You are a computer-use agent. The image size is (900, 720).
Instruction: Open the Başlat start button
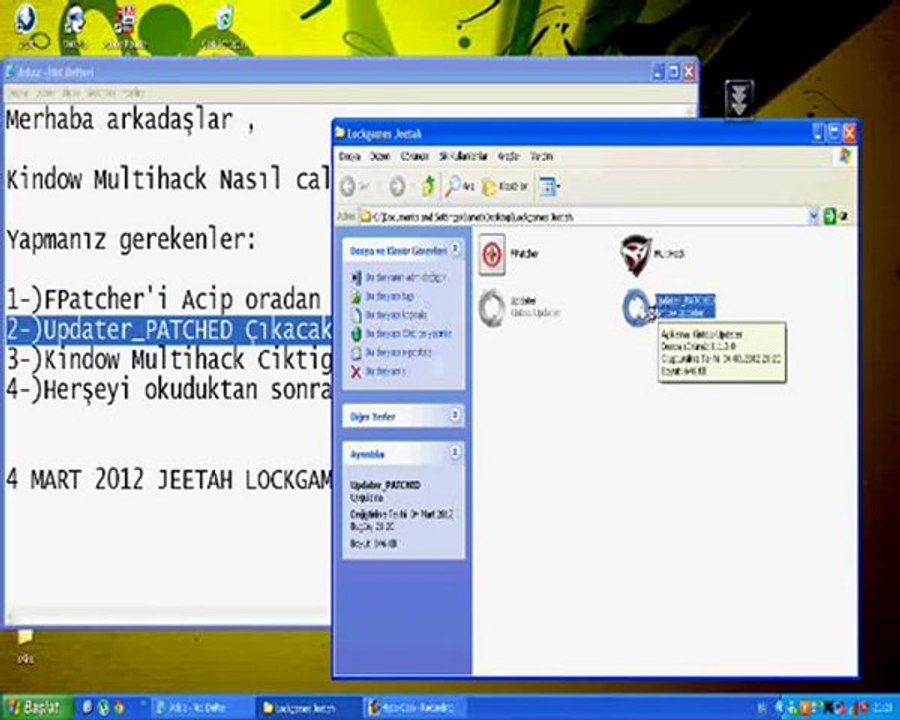pos(36,707)
